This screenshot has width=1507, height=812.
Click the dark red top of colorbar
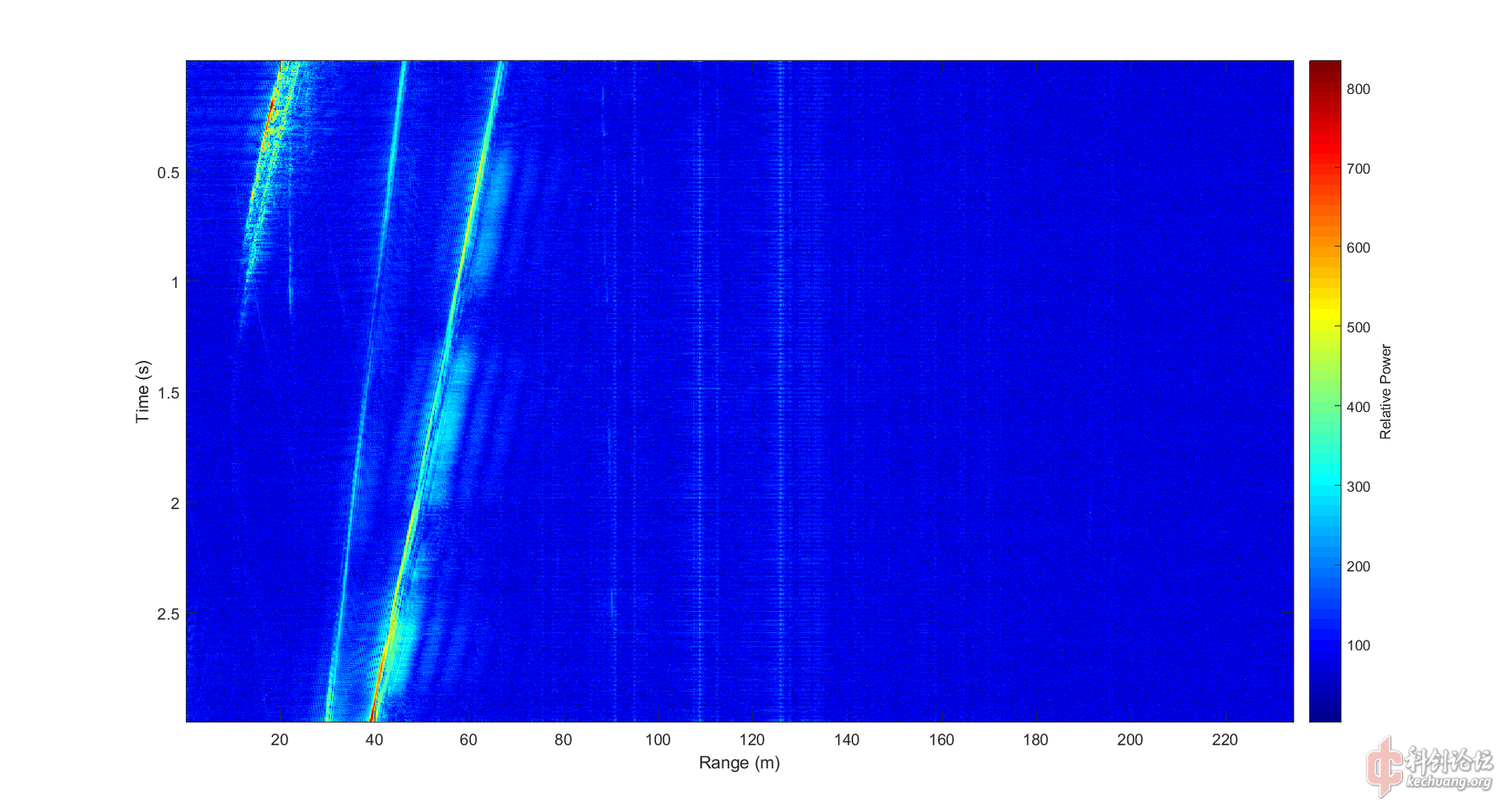click(x=1325, y=67)
